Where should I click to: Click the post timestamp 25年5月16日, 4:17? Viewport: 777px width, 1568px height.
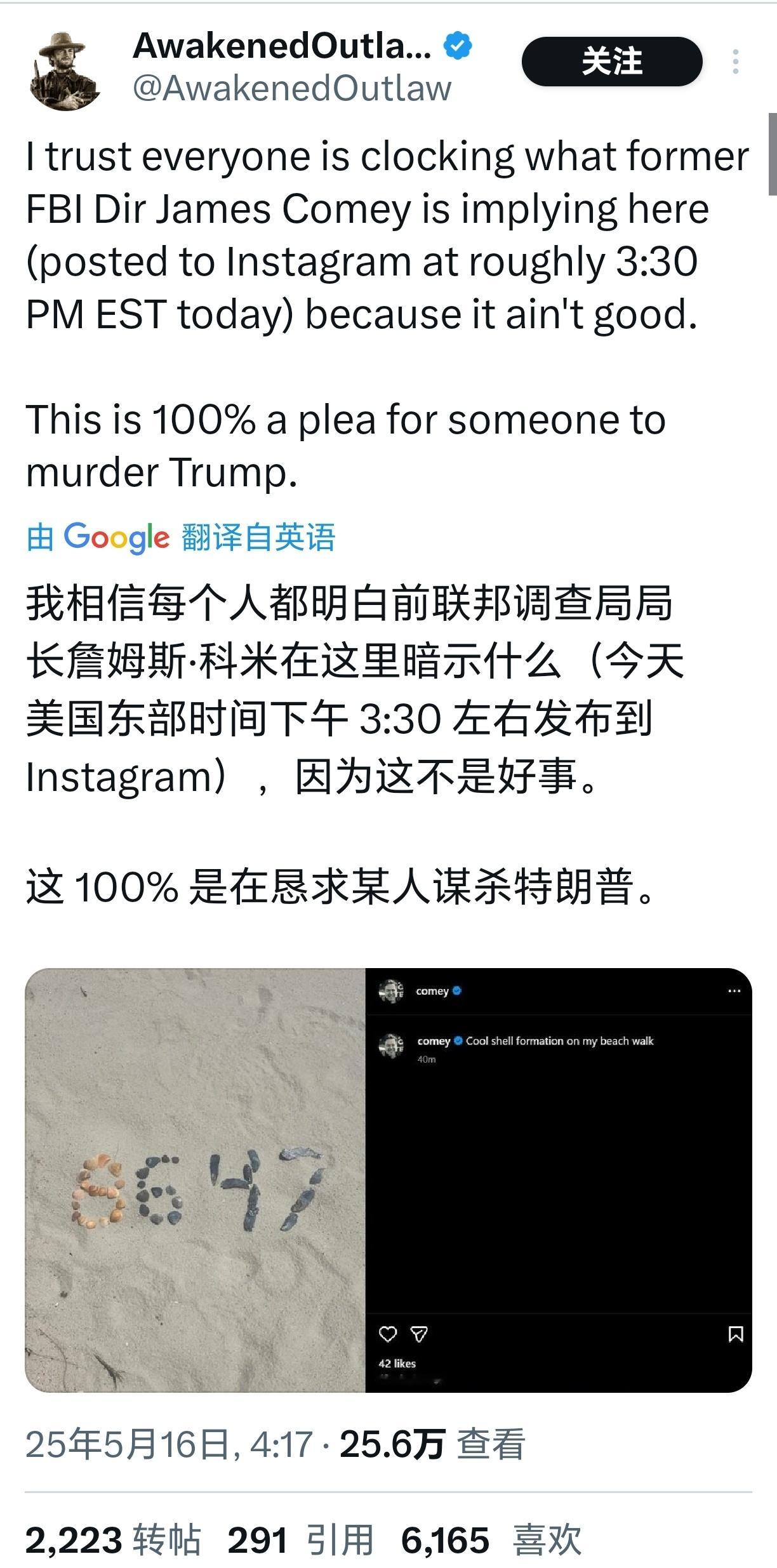point(169,1443)
